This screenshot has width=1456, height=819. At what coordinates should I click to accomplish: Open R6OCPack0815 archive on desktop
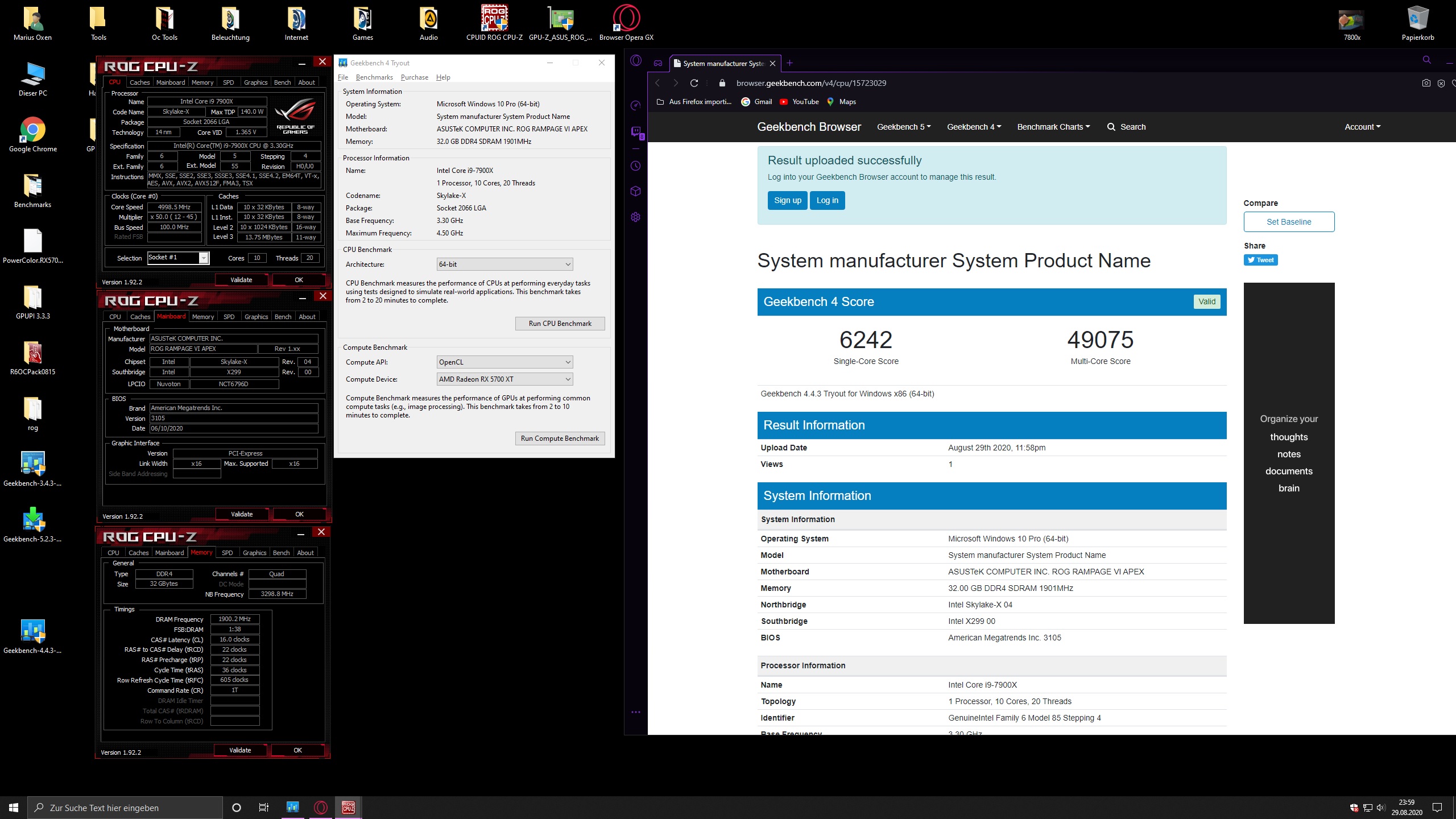(32, 358)
